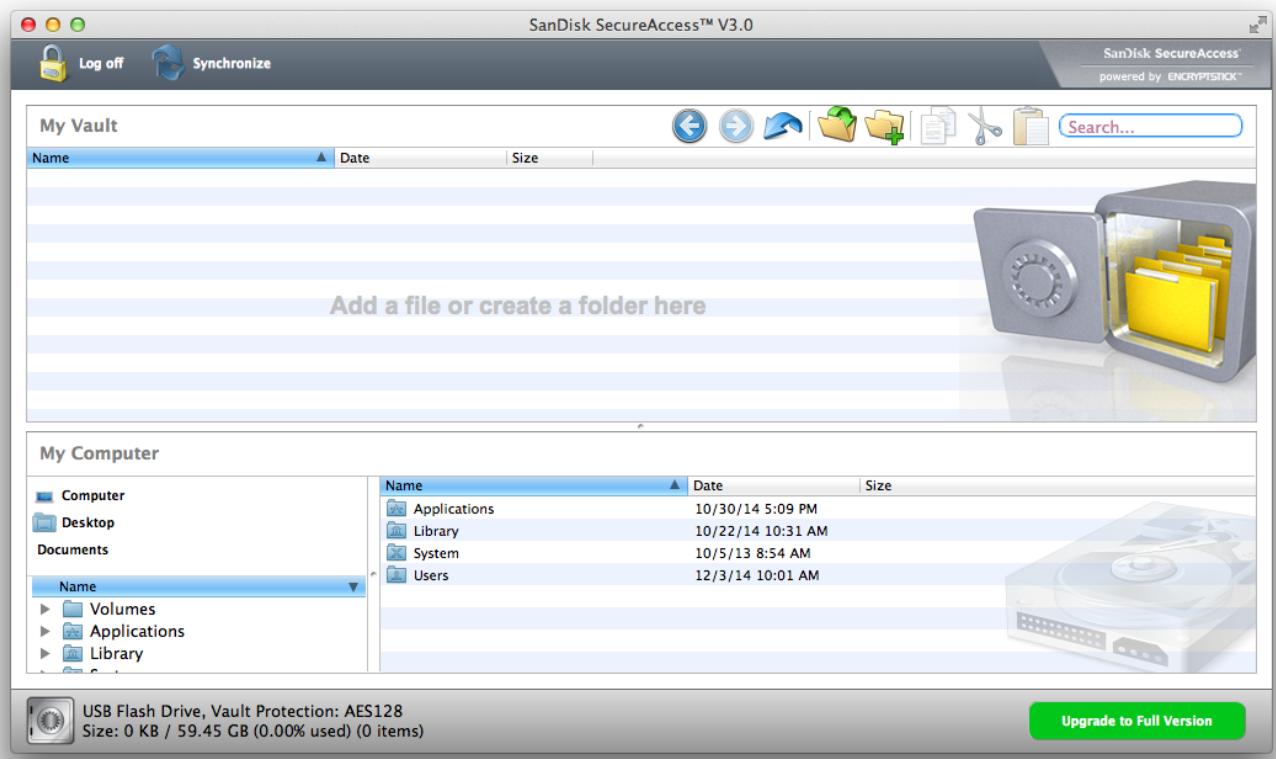
Task: Click Applications folder icon in file list
Action: pyautogui.click(x=396, y=509)
